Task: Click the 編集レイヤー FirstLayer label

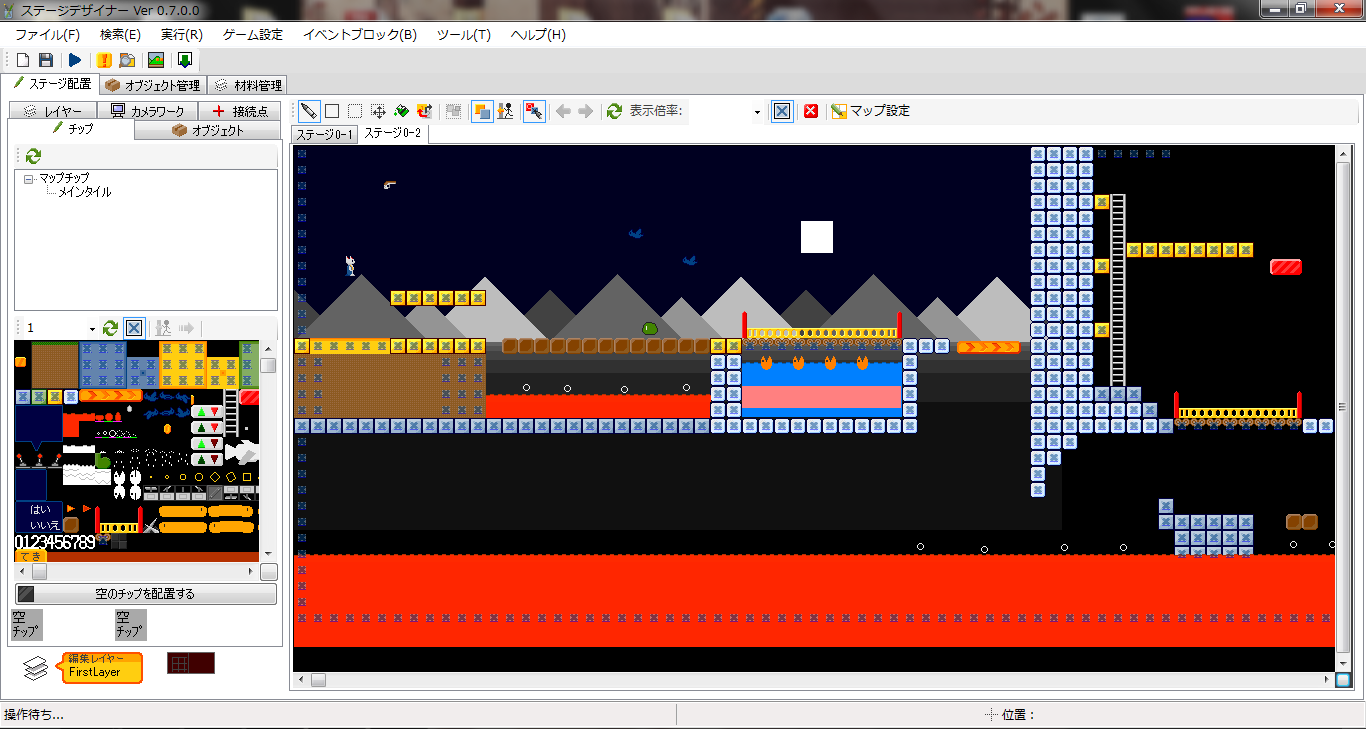Action: tap(101, 666)
